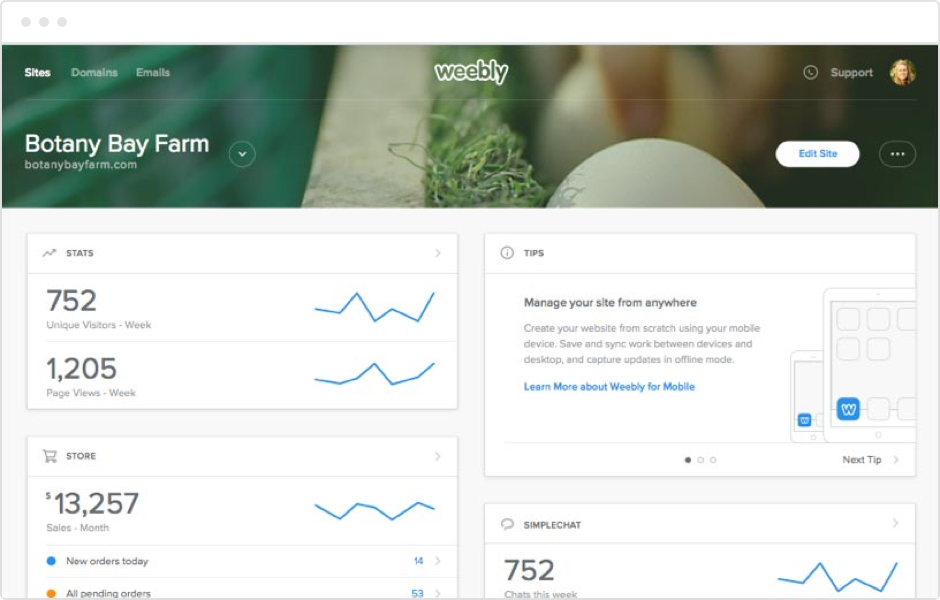Click the Weebly logo in header
The width and height of the screenshot is (940, 600).
pyautogui.click(x=471, y=72)
